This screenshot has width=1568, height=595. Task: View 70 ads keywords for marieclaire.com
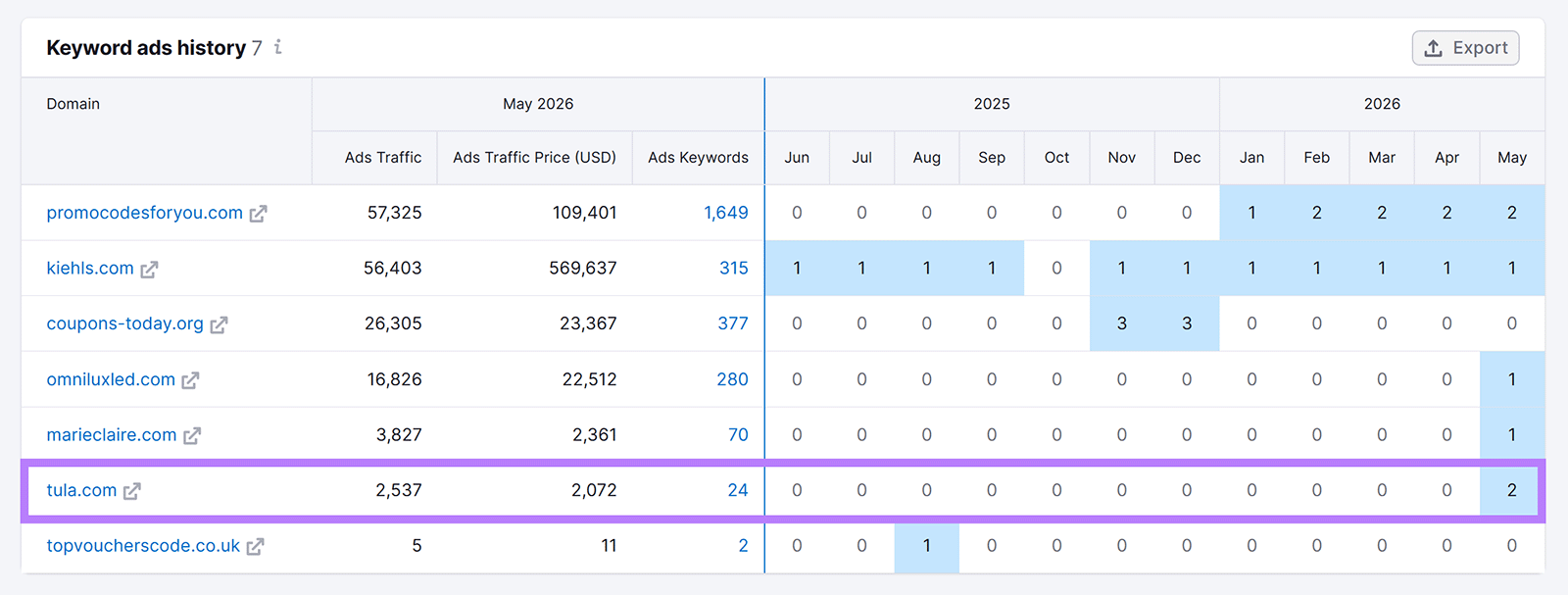tap(738, 434)
